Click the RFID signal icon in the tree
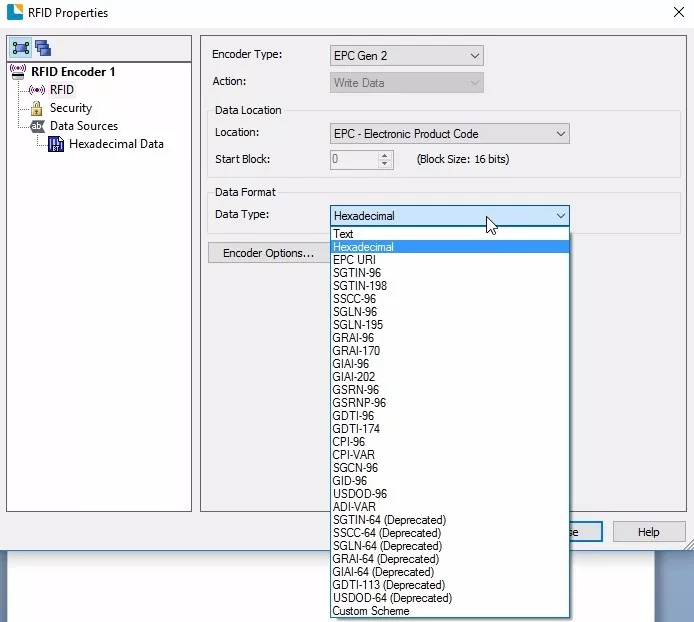This screenshot has width=694, height=622. [37, 90]
